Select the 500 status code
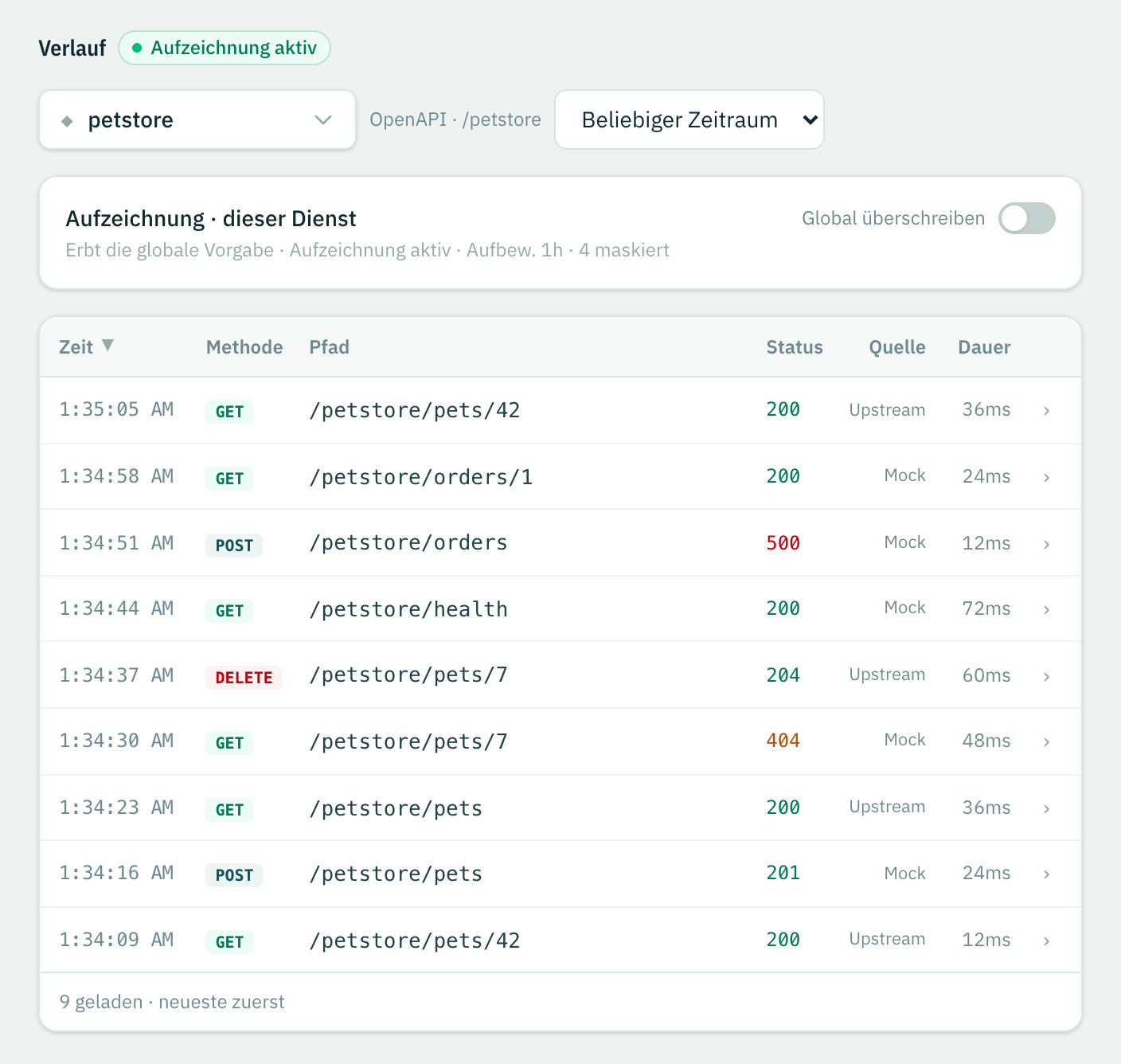 [x=783, y=543]
